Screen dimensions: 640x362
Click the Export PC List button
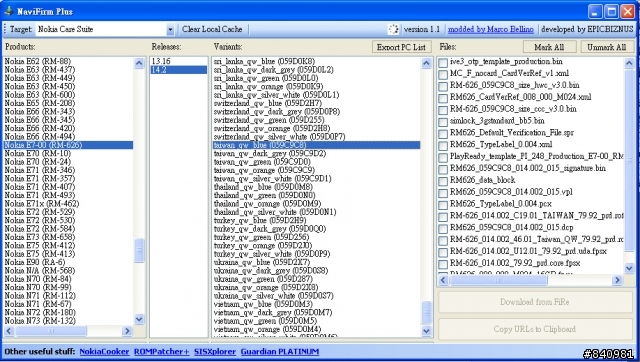coord(401,47)
